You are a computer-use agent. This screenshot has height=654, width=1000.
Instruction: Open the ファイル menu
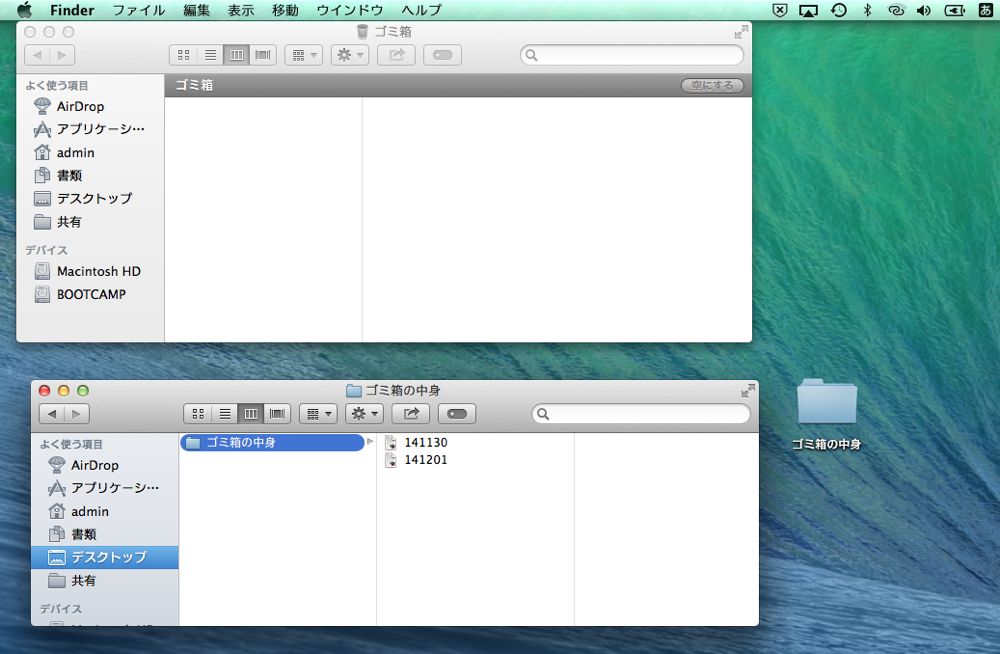click(139, 10)
